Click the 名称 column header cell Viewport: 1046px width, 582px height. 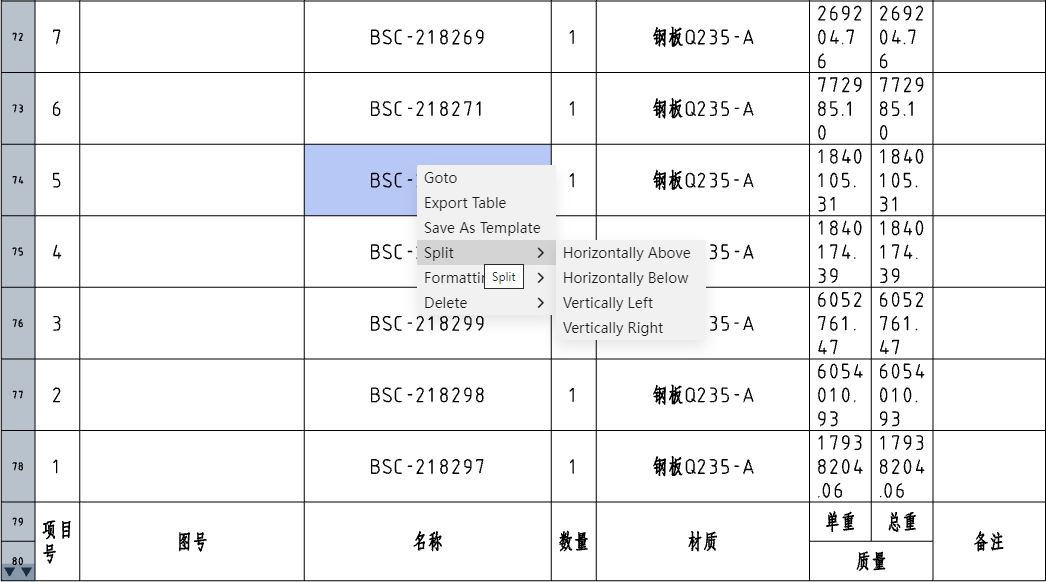tap(427, 542)
